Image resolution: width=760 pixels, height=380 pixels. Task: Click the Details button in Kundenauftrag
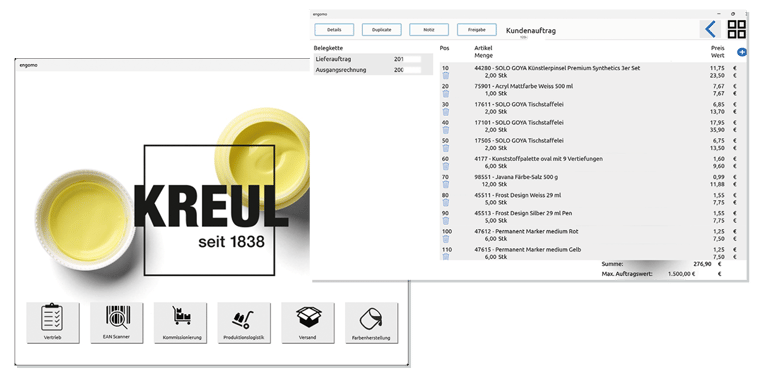click(x=334, y=30)
